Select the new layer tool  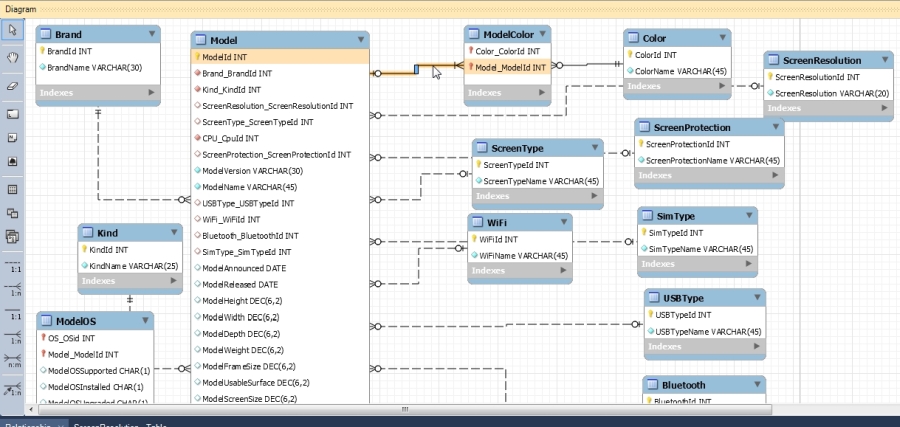click(x=13, y=114)
